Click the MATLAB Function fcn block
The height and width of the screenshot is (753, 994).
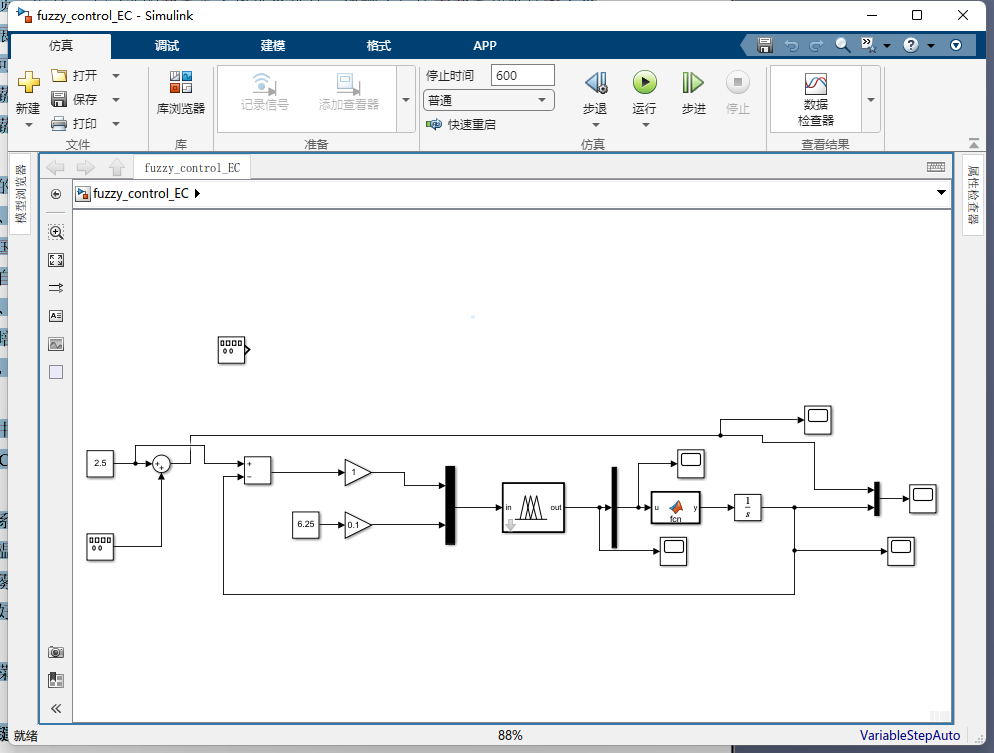click(x=676, y=508)
